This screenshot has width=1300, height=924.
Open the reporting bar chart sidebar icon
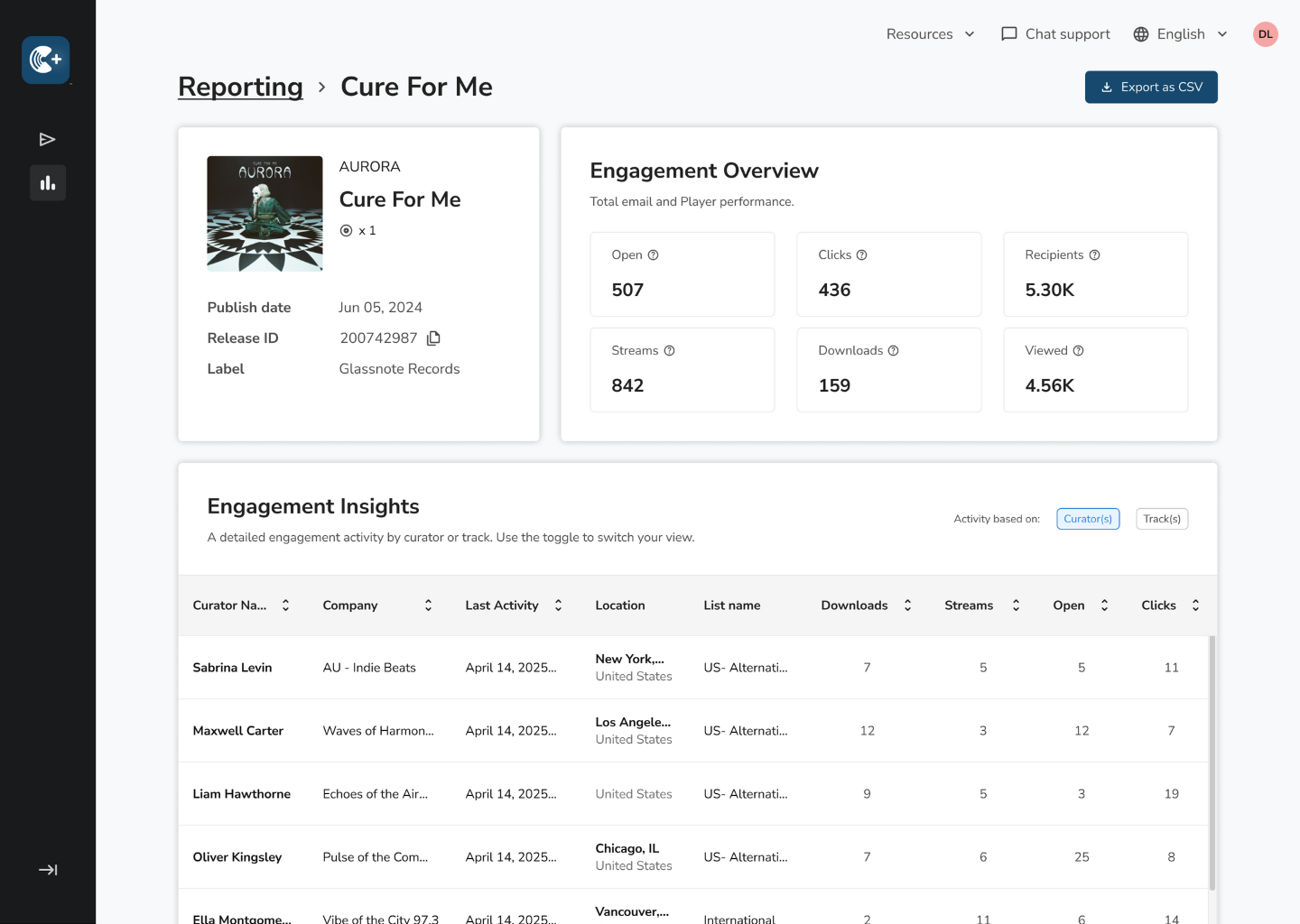click(x=48, y=183)
